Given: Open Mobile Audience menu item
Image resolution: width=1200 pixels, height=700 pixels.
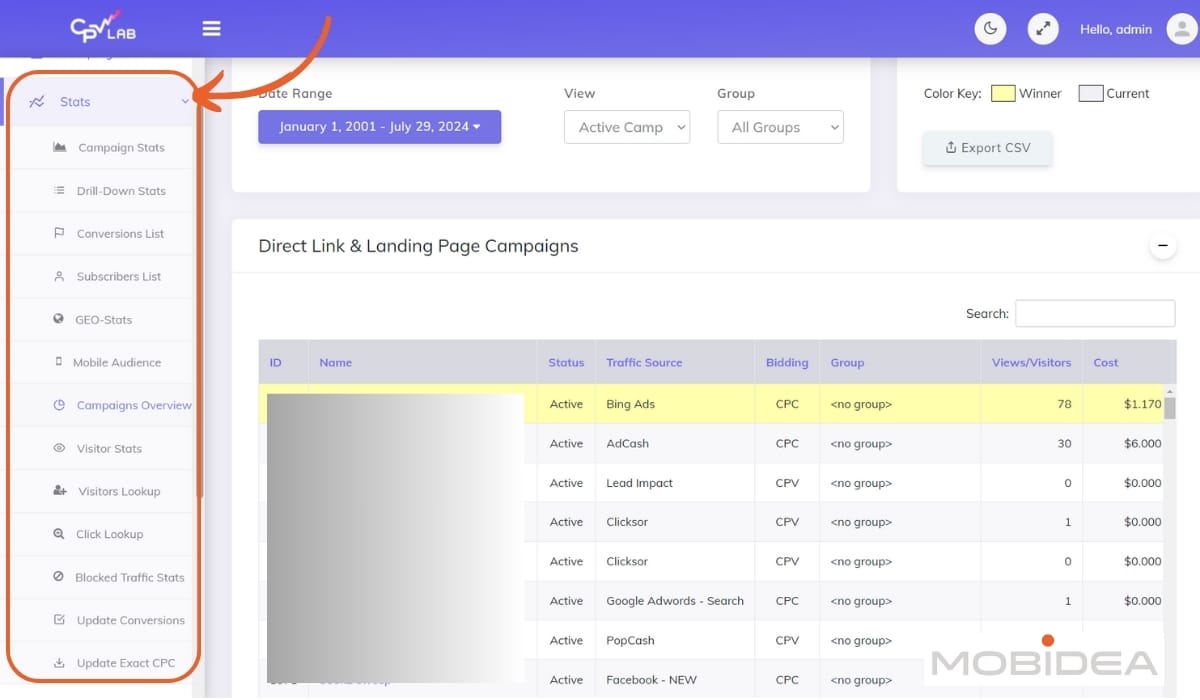Looking at the screenshot, I should (x=117, y=362).
